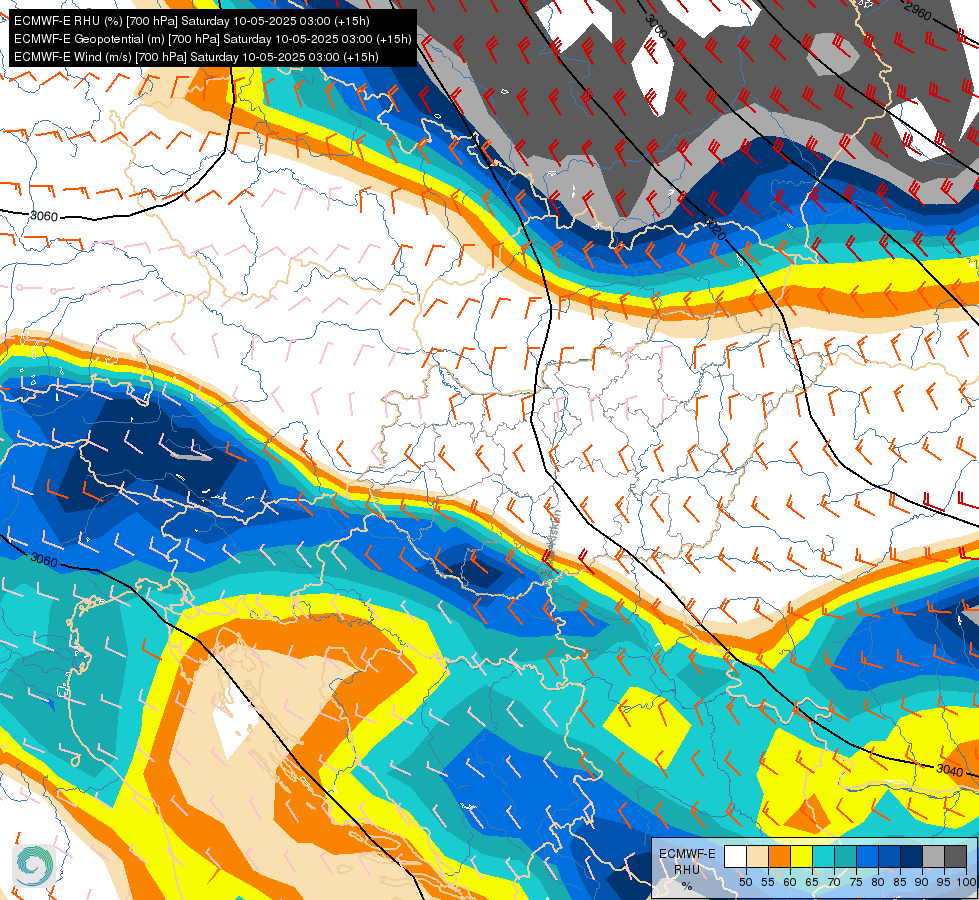Click the swirl logo icon in the bottom corner
The height and width of the screenshot is (900, 979).
(x=34, y=866)
